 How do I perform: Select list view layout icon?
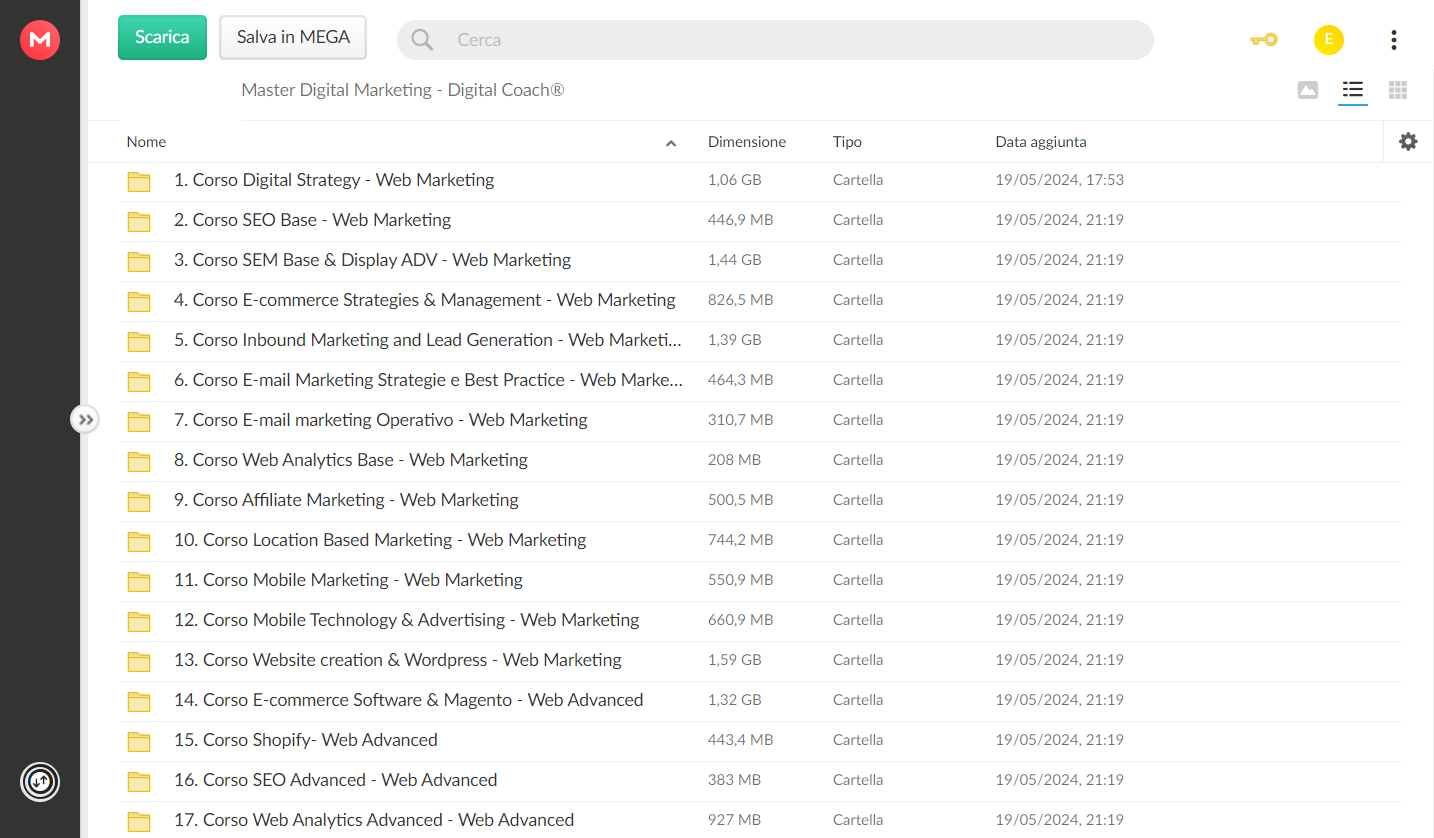(x=1353, y=90)
